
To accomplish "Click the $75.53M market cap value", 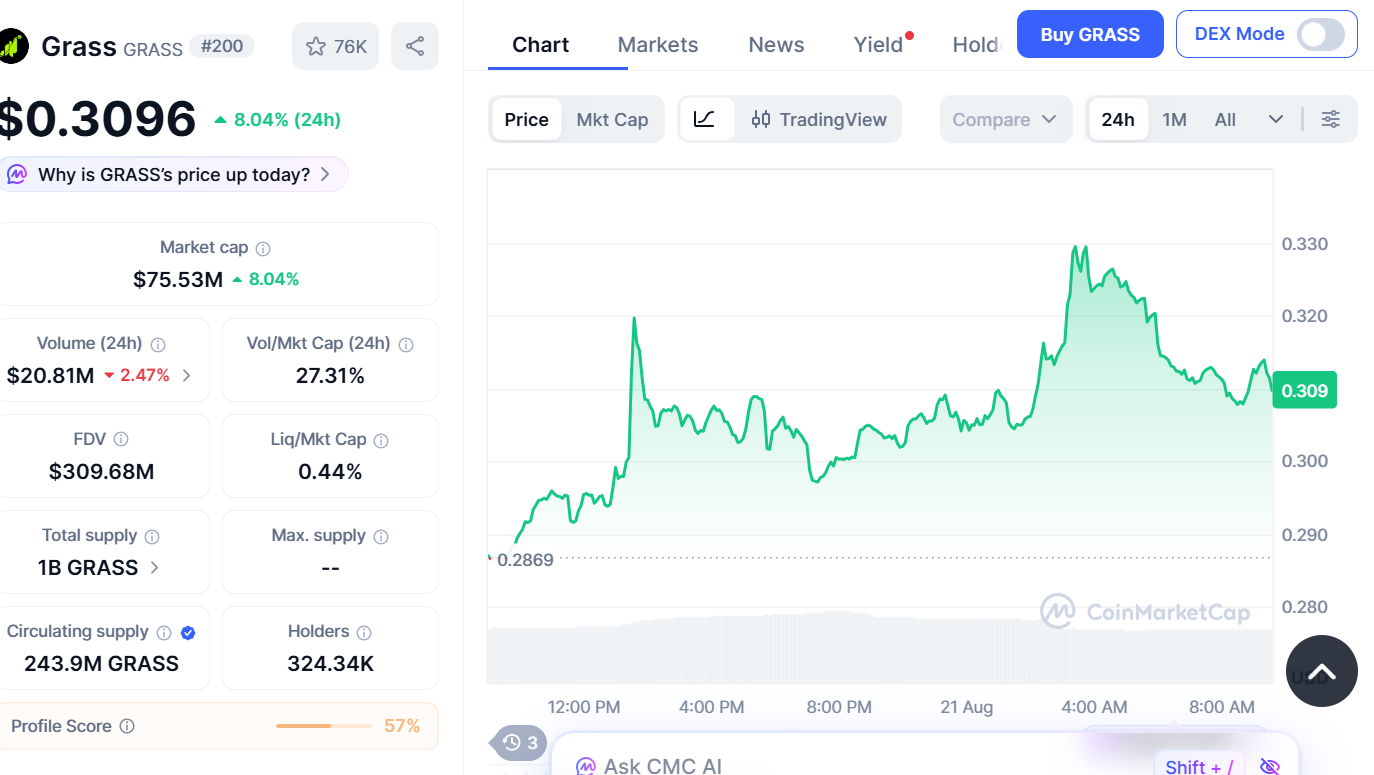I will 178,279.
